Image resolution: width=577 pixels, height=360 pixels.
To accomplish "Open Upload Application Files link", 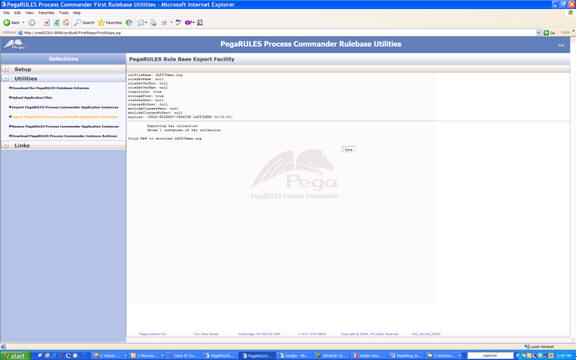I will click(x=32, y=98).
